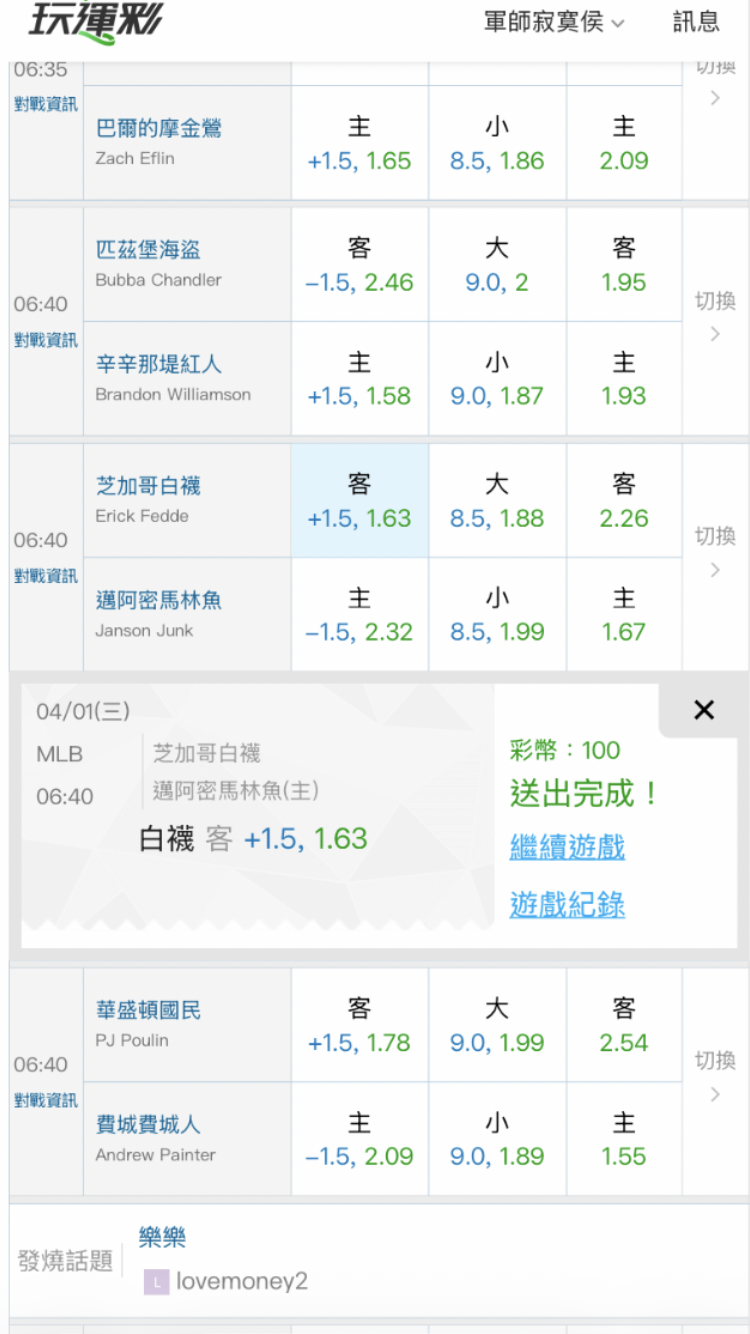Open 對戰資訊 for Pirates vs Reds
This screenshot has width=750, height=1334.
point(46,340)
